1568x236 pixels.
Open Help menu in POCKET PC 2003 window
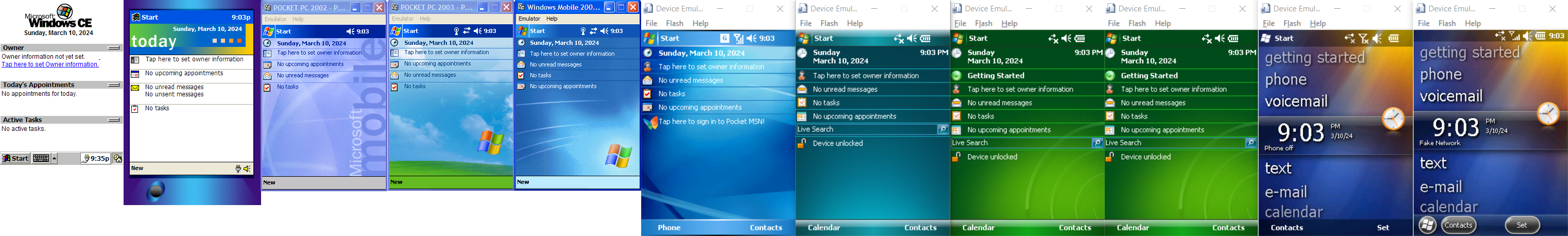pos(425,19)
